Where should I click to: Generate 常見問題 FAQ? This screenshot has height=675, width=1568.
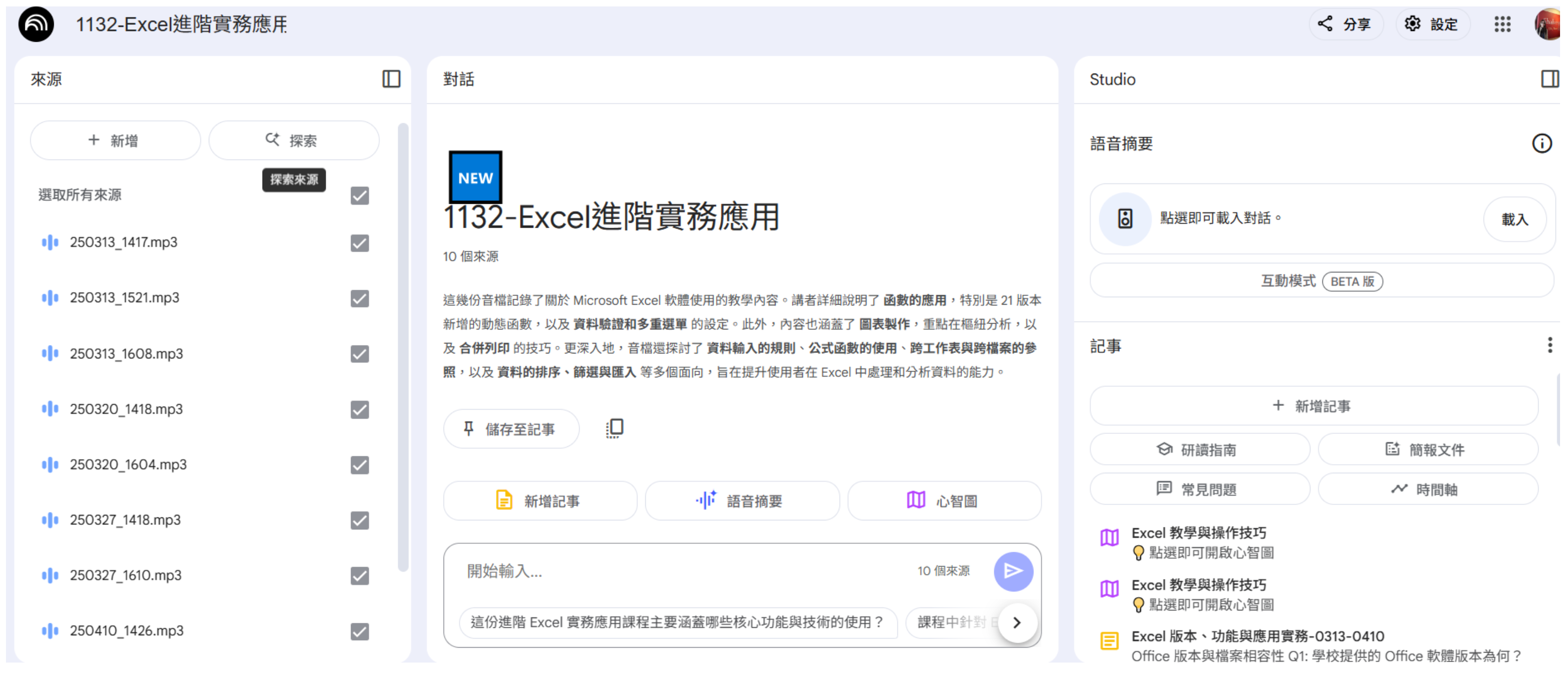click(x=1199, y=490)
